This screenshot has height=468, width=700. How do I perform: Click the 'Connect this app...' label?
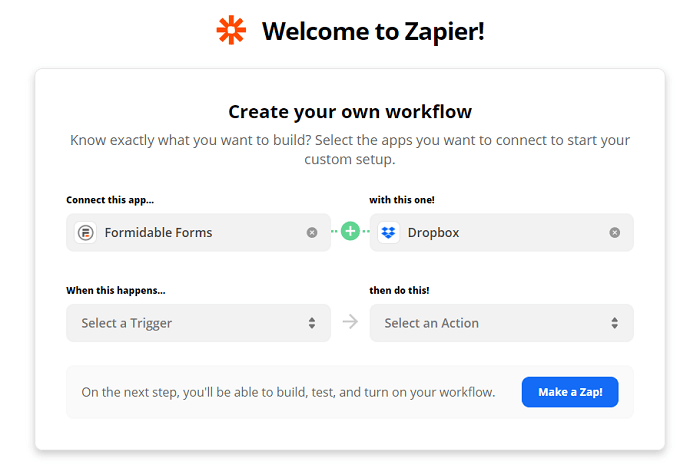(110, 200)
